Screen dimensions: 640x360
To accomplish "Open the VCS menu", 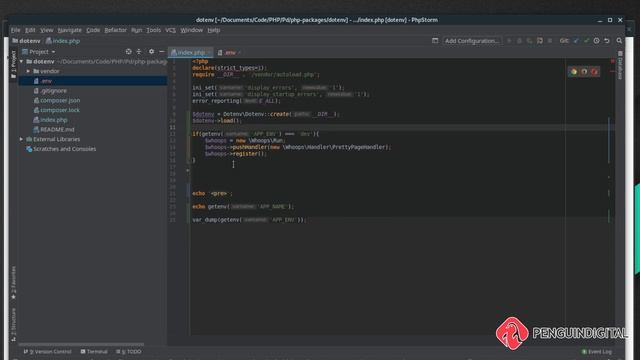I will (x=171, y=30).
